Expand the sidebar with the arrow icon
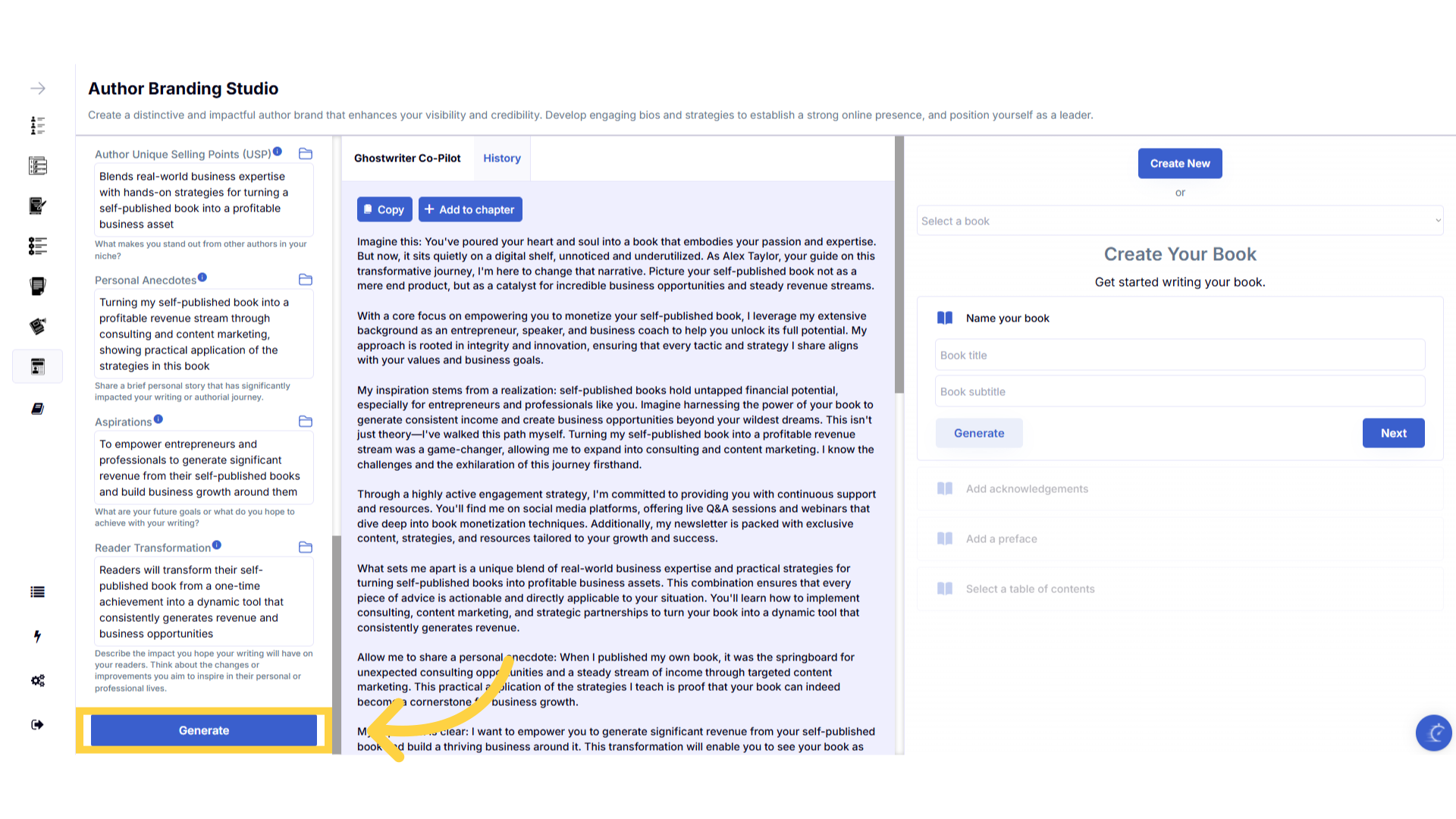The image size is (1456, 819). click(38, 89)
